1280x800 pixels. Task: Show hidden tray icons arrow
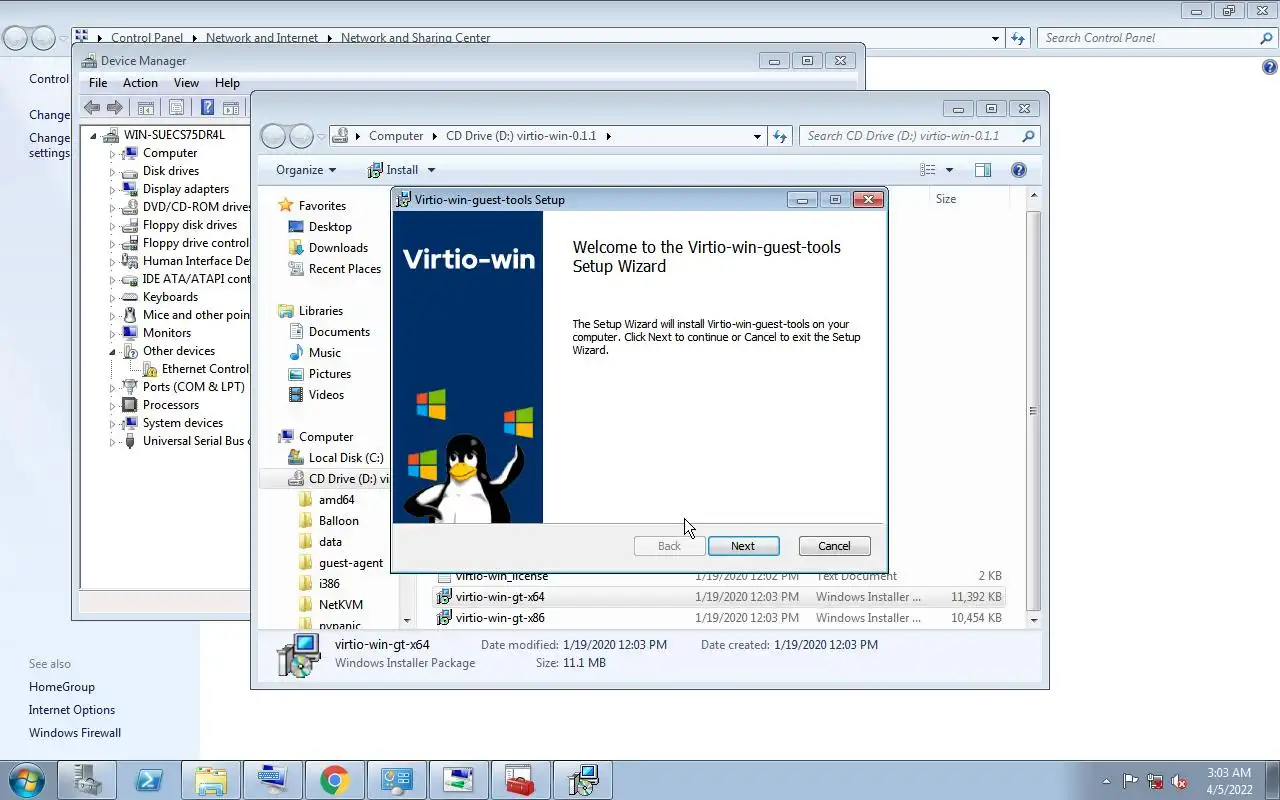[1105, 781]
